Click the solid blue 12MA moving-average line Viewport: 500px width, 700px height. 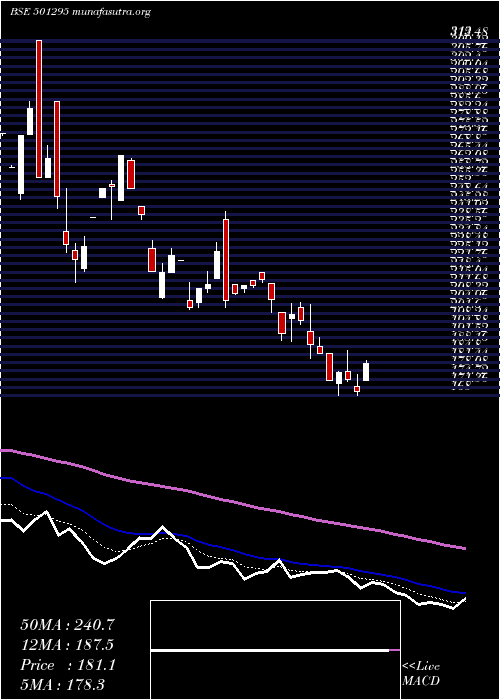(232, 548)
